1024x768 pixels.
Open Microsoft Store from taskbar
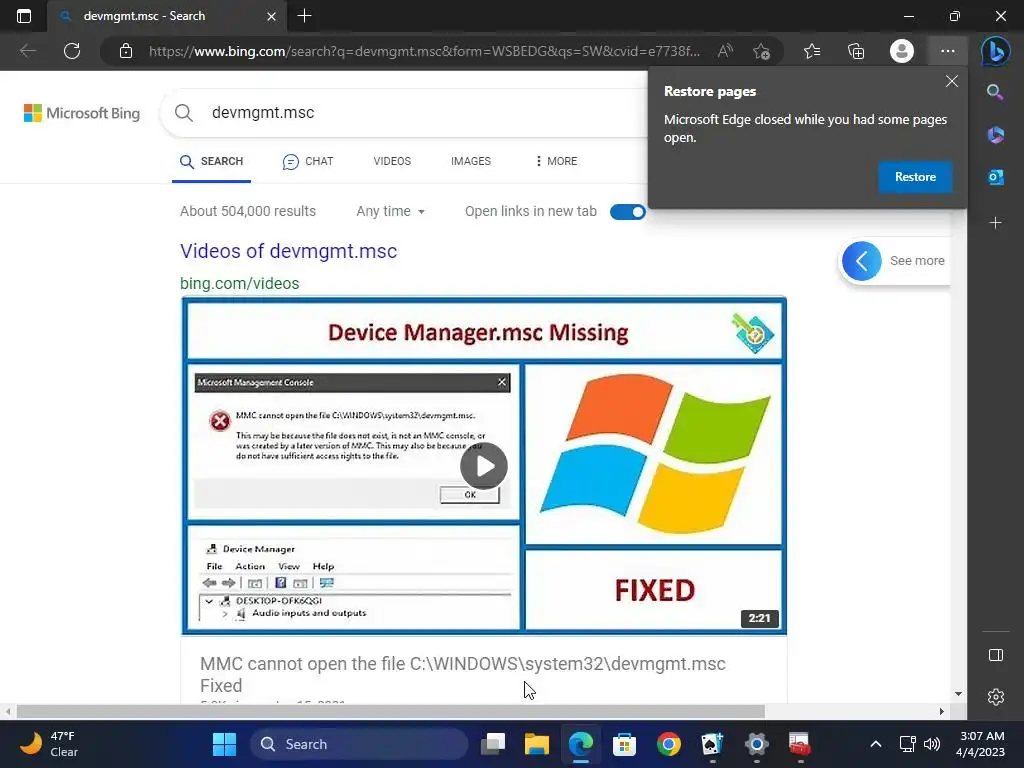click(624, 744)
